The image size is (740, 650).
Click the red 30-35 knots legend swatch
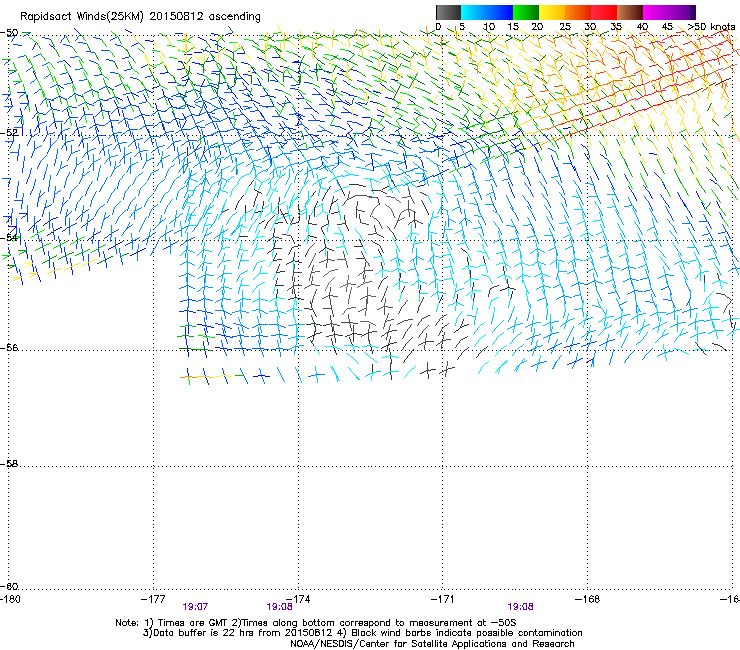point(604,12)
